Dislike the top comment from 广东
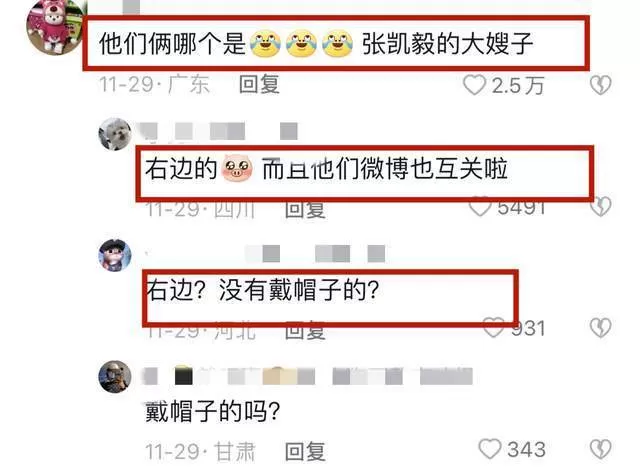This screenshot has width=640, height=475. (600, 85)
